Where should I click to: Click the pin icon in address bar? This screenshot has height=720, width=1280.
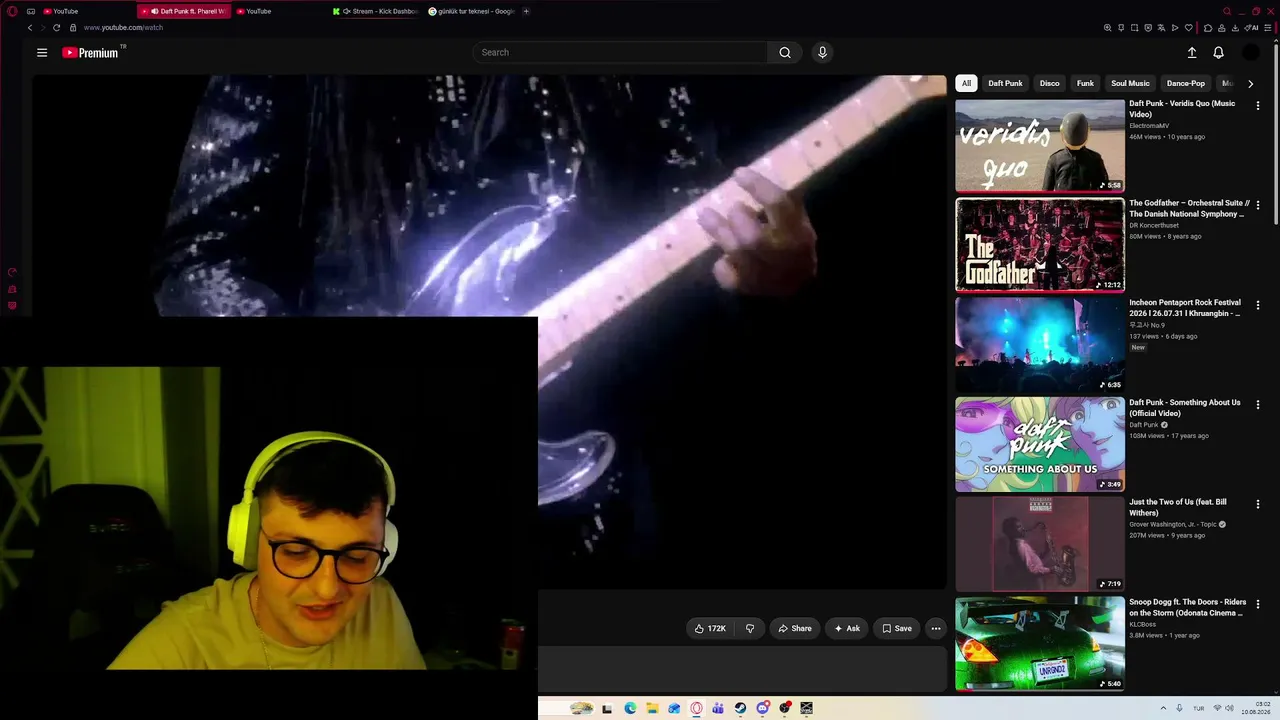point(1121,28)
